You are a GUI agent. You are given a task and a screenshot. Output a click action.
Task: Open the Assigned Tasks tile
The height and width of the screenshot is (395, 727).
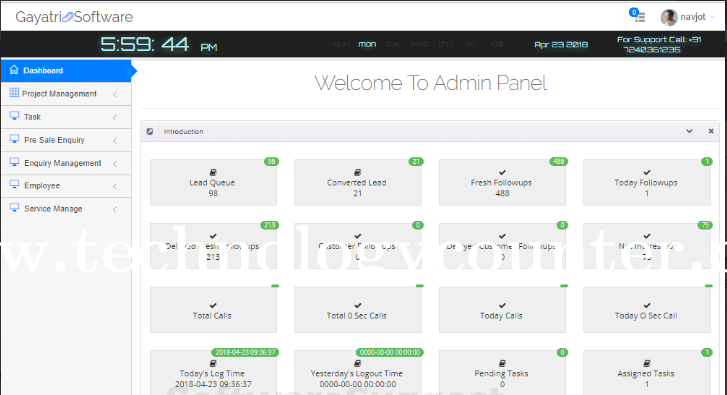(x=647, y=373)
